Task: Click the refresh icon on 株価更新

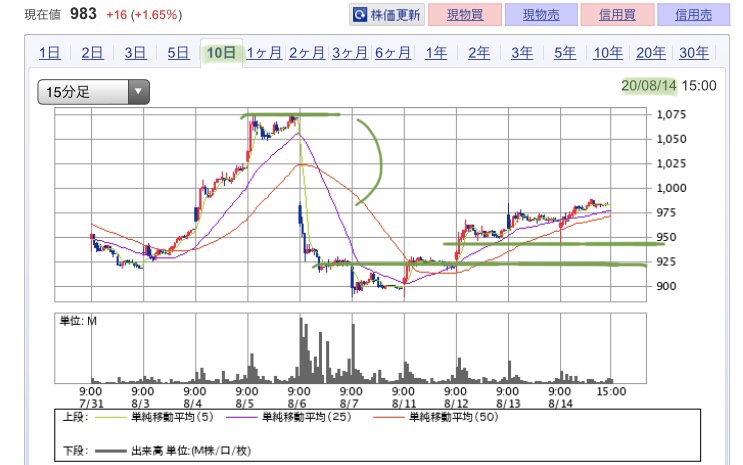Action: pos(360,15)
